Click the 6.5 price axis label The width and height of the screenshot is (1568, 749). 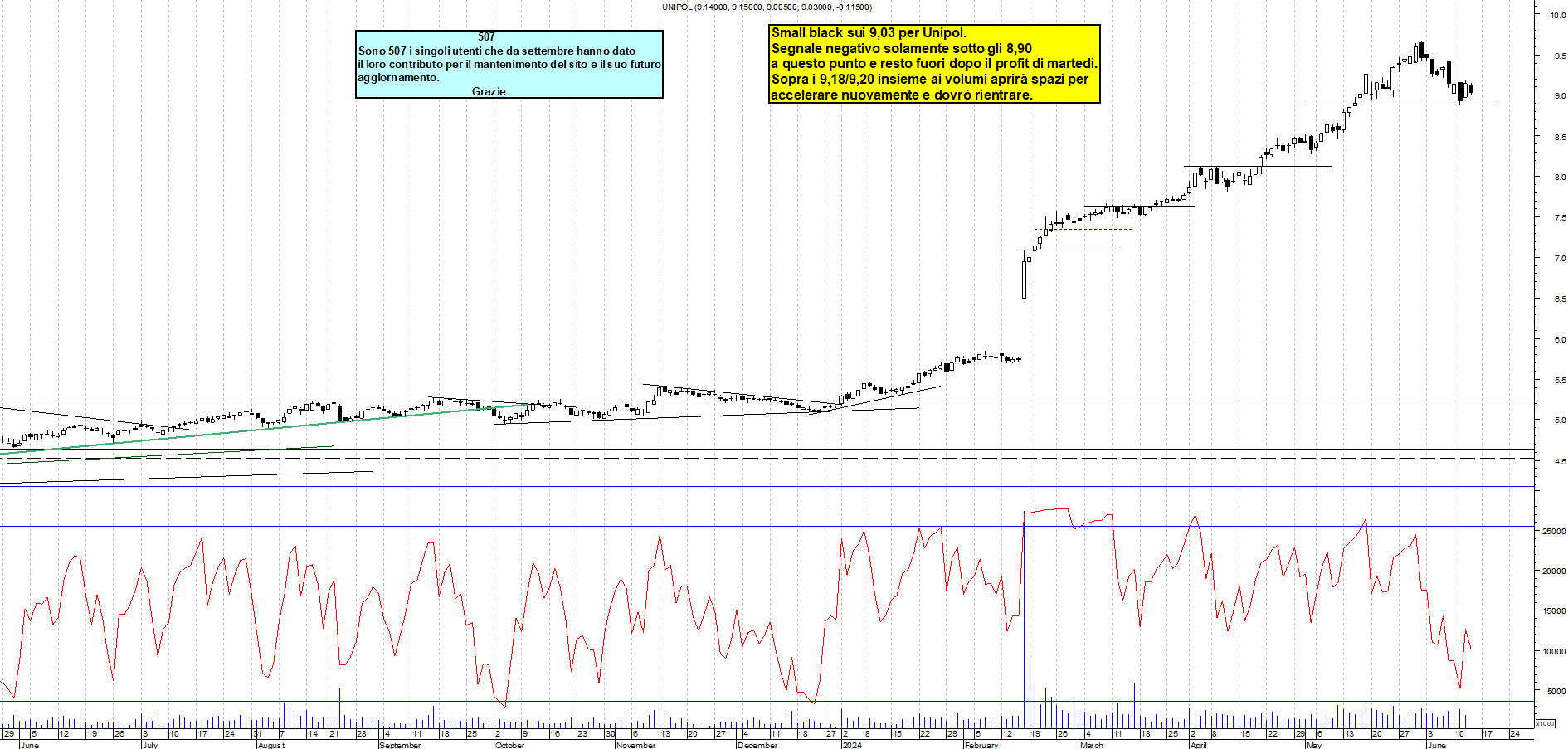[1560, 299]
